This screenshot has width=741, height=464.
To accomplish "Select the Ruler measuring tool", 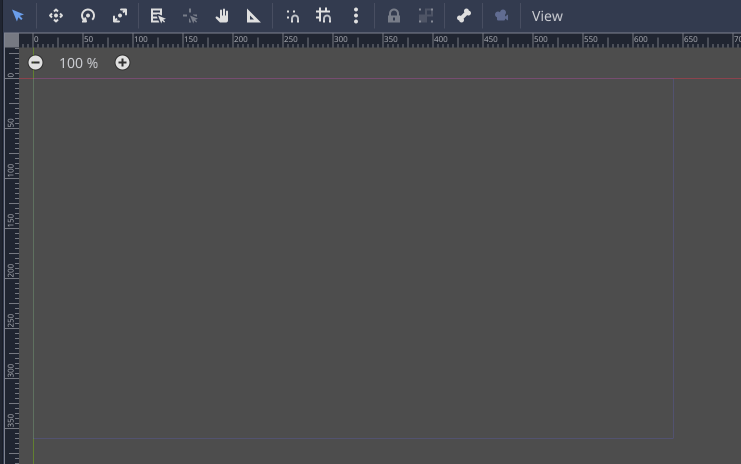I will coord(254,16).
